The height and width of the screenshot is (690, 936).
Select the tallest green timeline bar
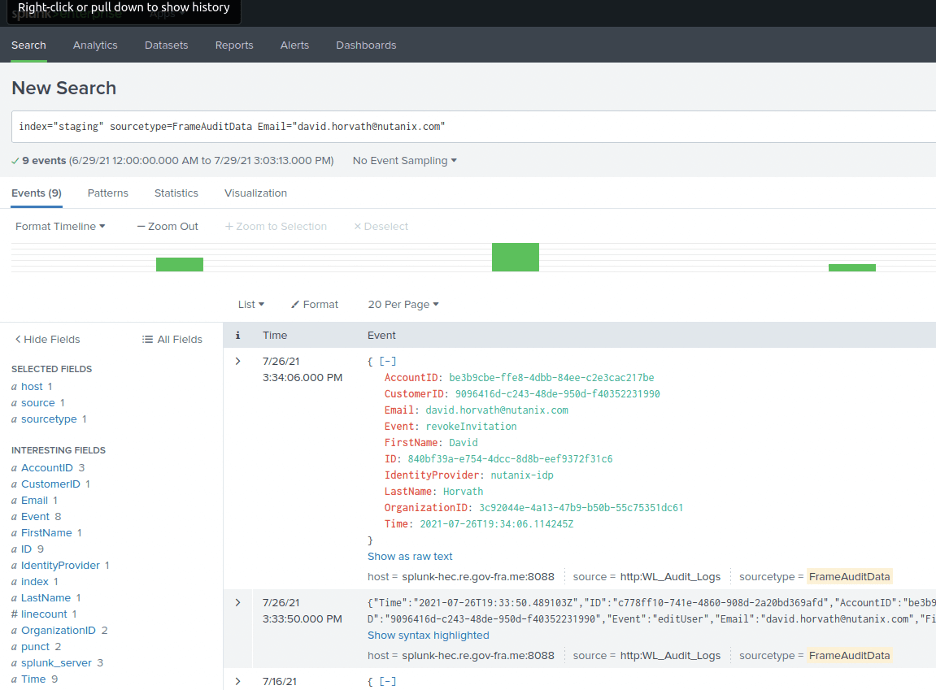[x=515, y=257]
